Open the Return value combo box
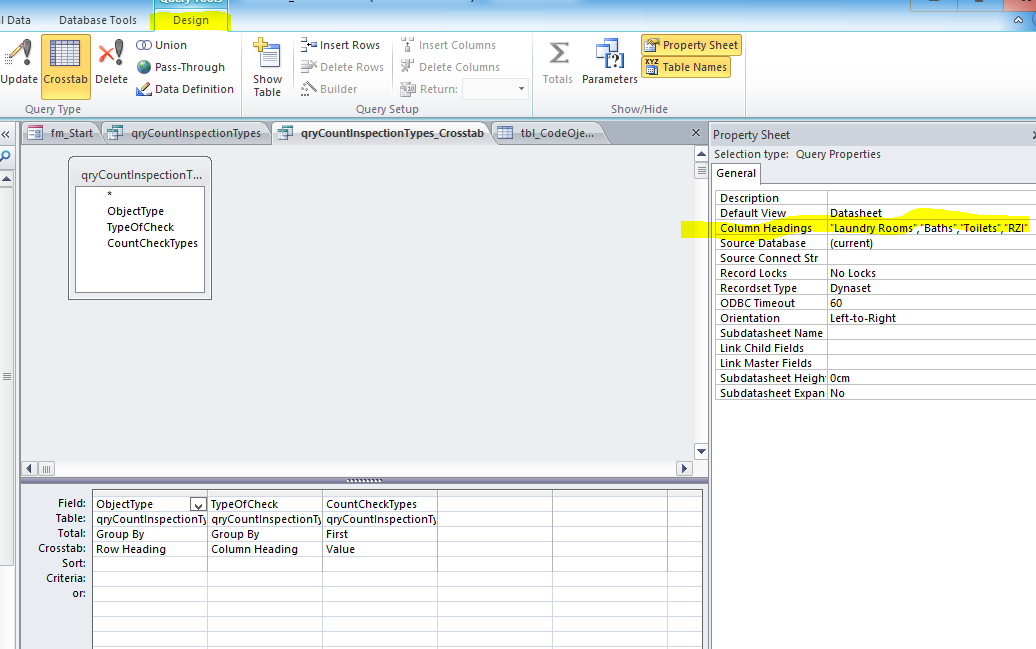This screenshot has width=1036, height=649. tap(521, 89)
